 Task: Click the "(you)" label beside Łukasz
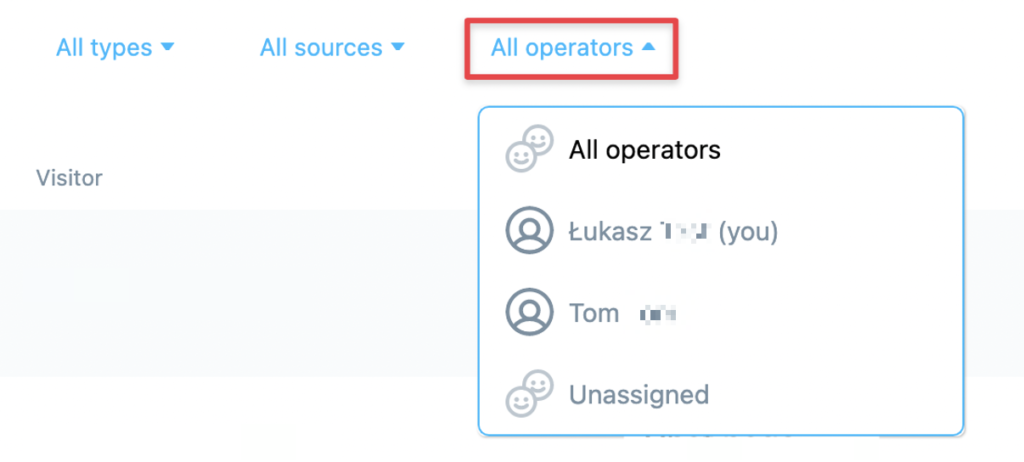[748, 232]
